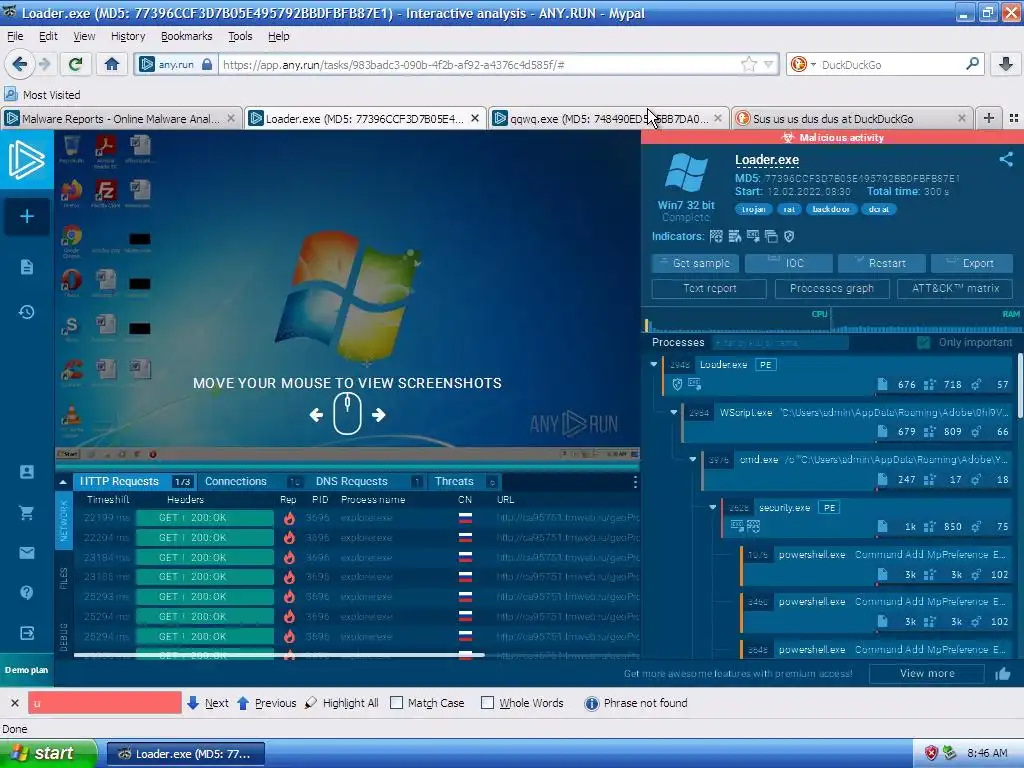
Task: Click the View more button
Action: (927, 673)
